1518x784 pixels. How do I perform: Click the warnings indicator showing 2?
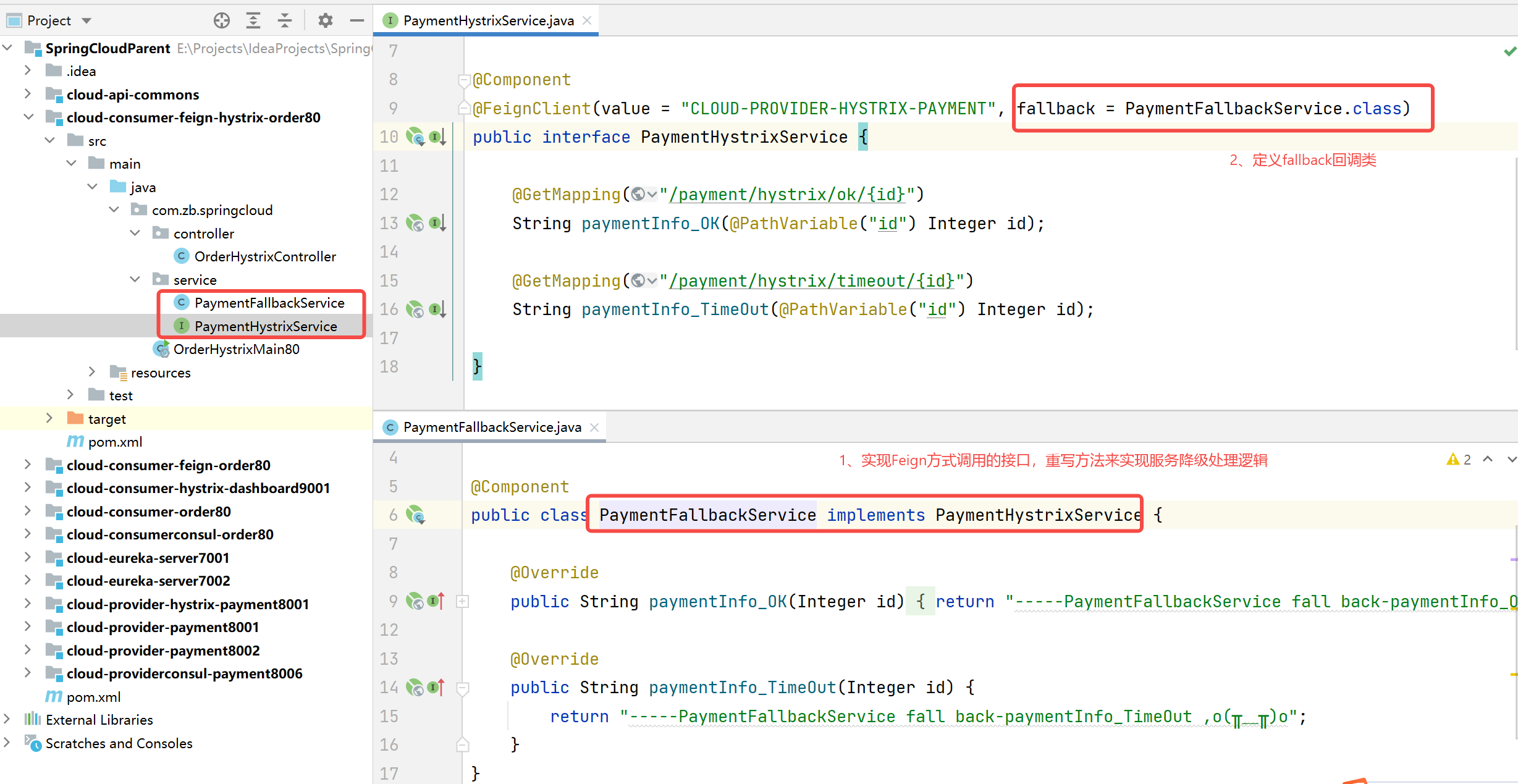pos(1459,460)
